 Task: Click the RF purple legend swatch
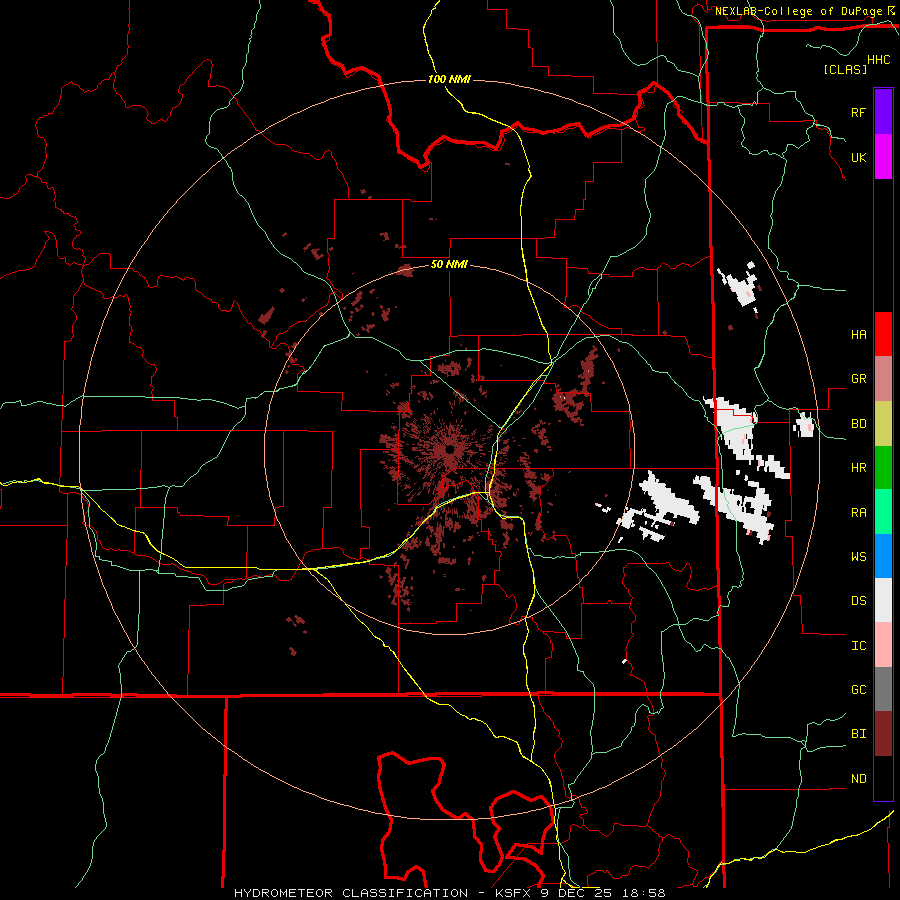pyautogui.click(x=883, y=112)
